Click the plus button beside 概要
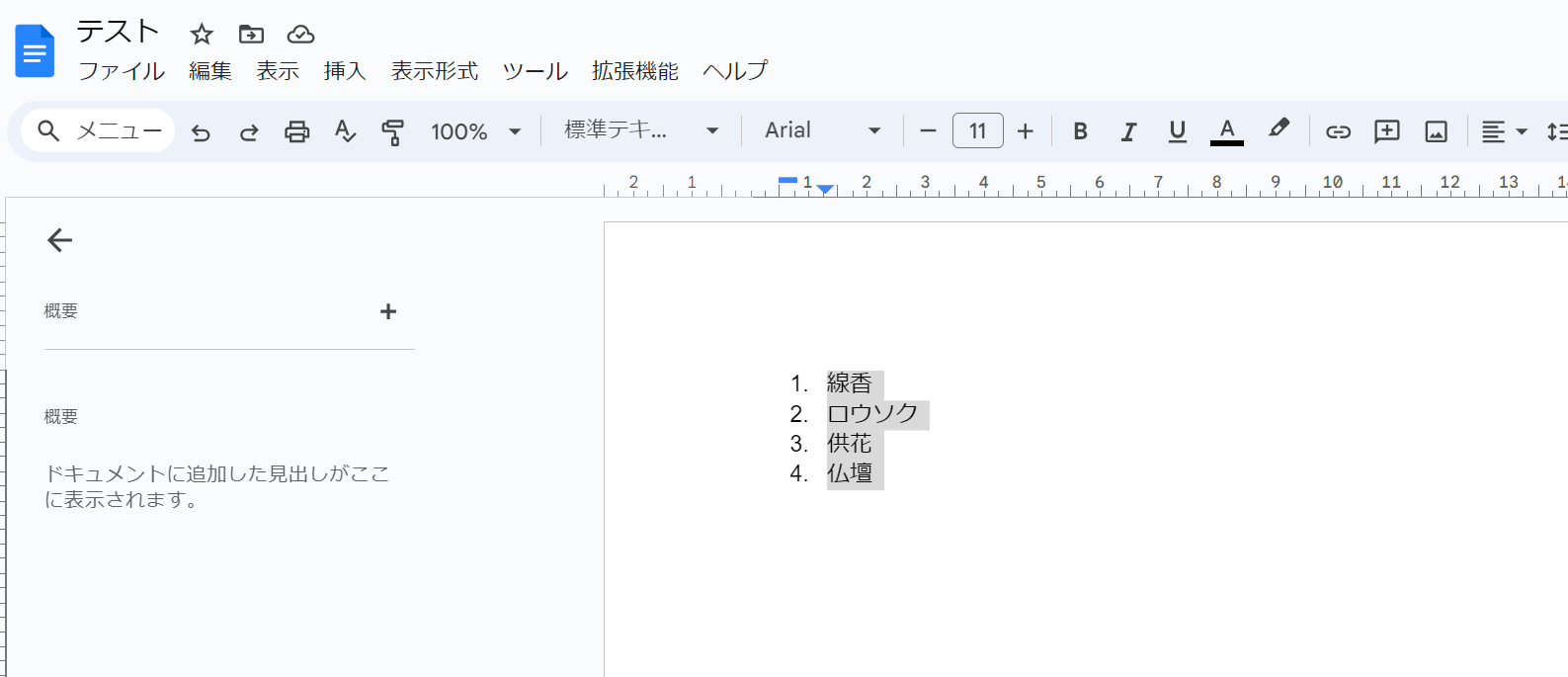This screenshot has width=1568, height=677. [x=388, y=311]
